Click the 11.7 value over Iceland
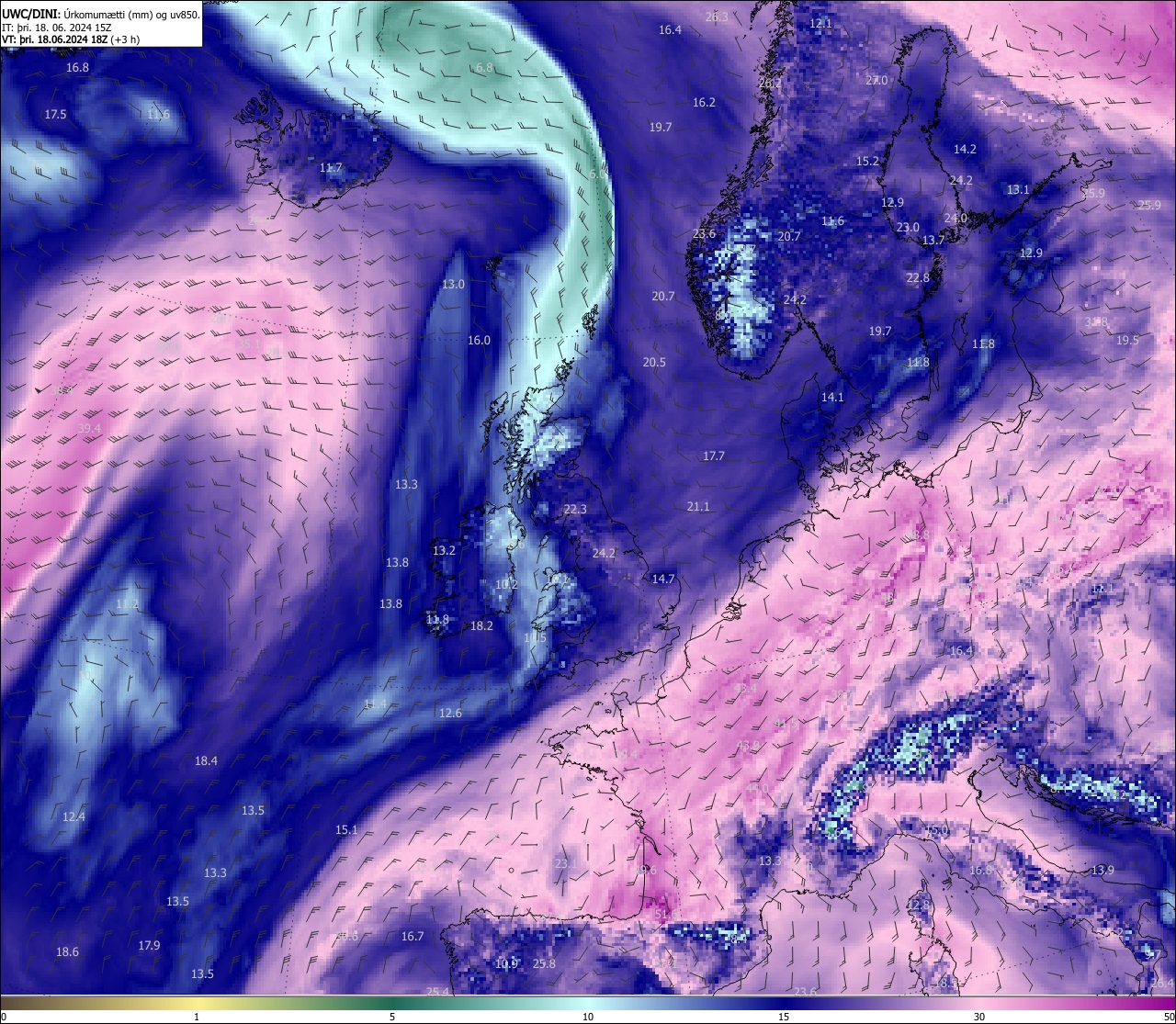The width and height of the screenshot is (1176, 1024). [x=331, y=168]
